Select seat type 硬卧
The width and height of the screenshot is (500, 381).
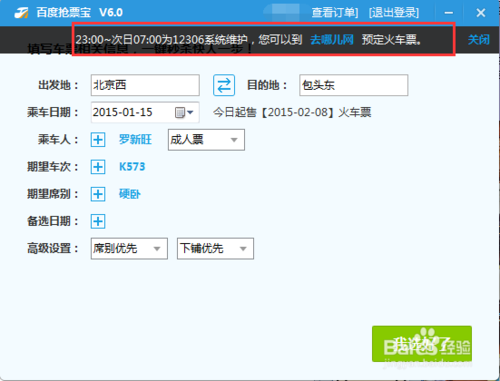pyautogui.click(x=130, y=194)
